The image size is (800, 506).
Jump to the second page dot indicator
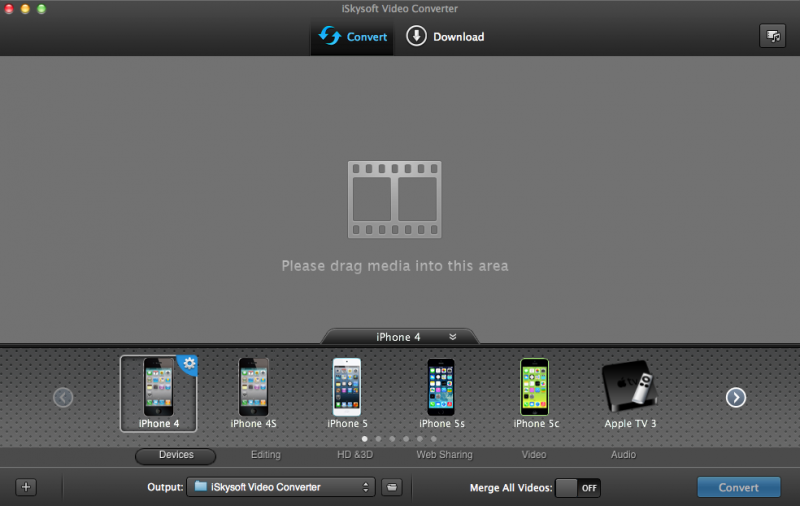(x=378, y=438)
